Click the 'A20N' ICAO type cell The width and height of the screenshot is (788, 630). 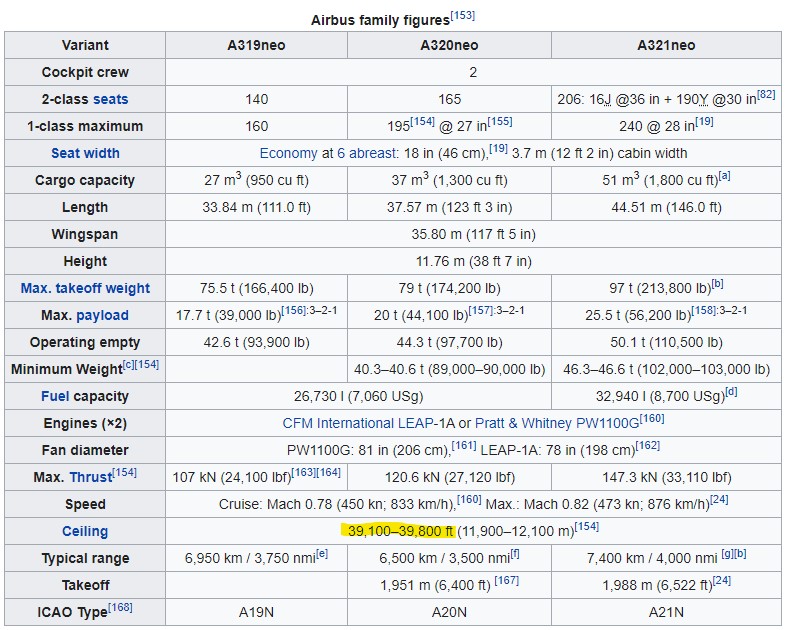449,612
